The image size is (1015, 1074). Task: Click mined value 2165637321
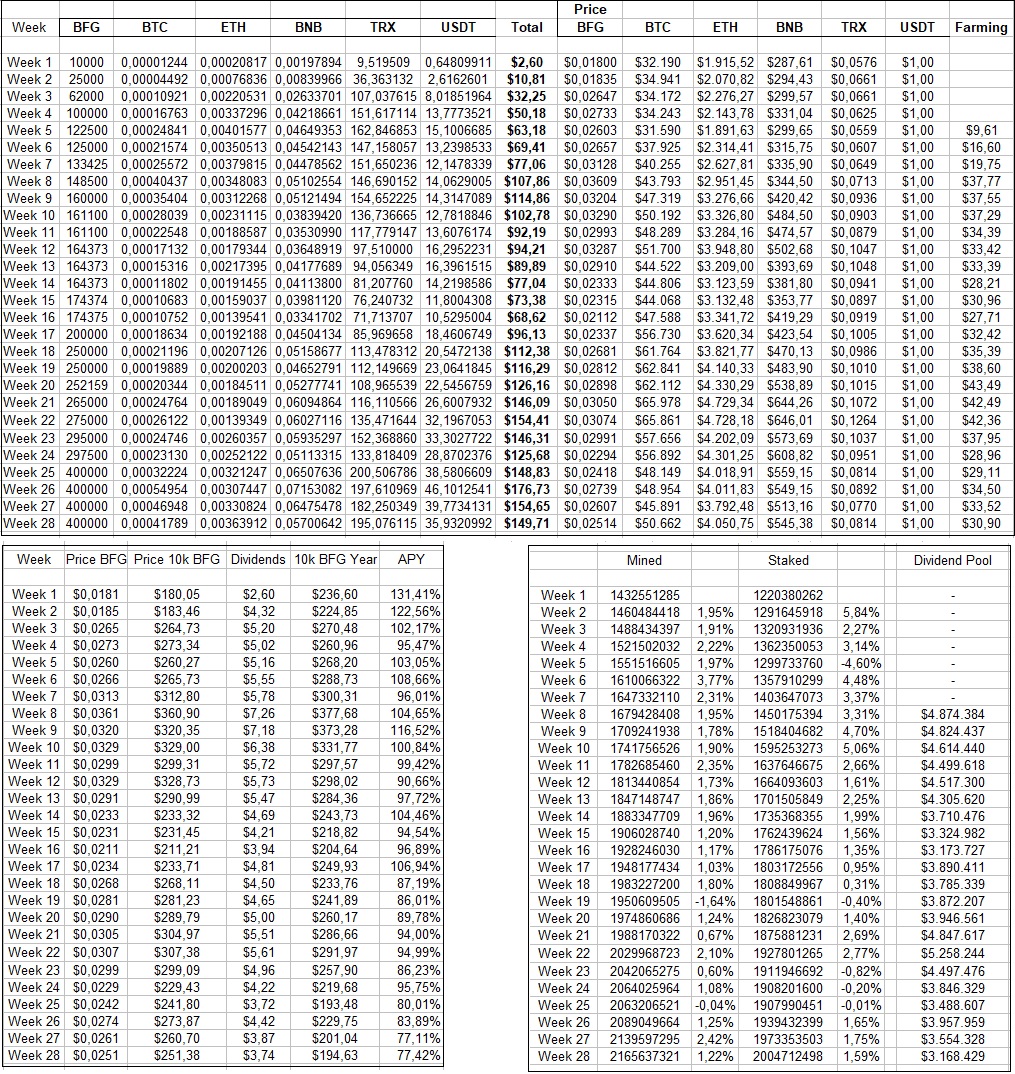(645, 1056)
